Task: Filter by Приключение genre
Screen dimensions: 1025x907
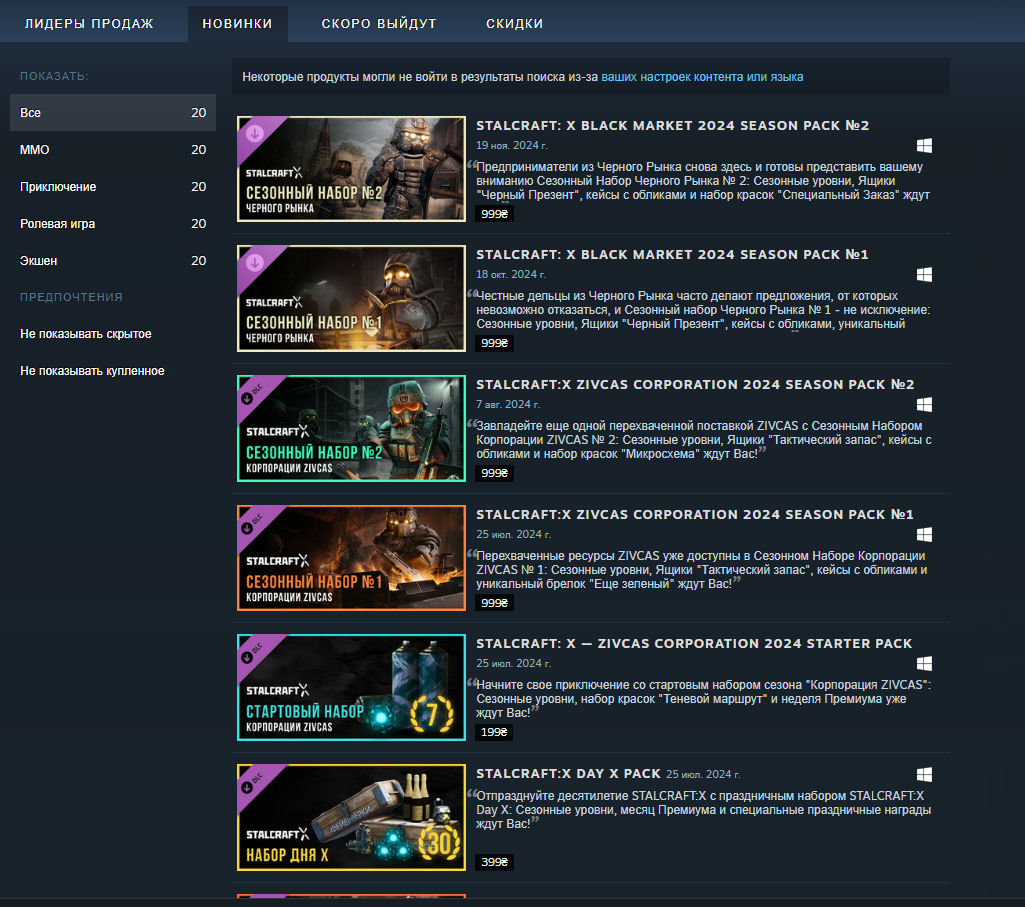Action: 113,186
